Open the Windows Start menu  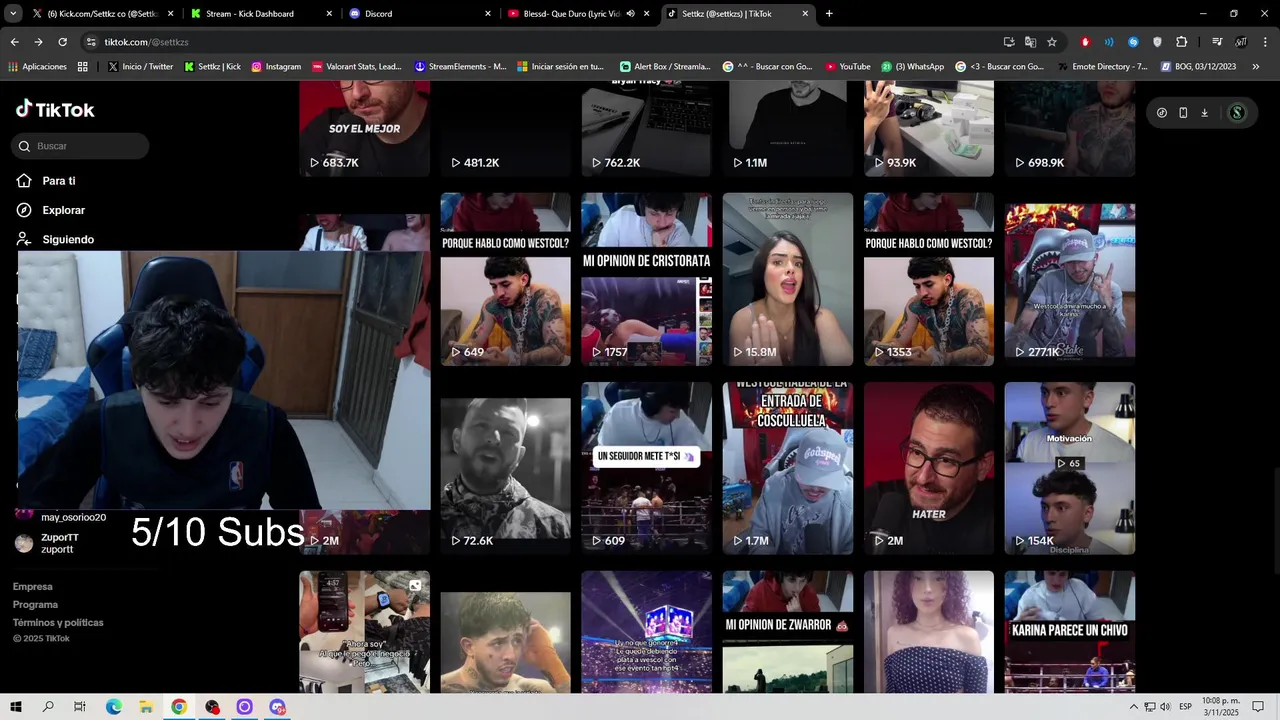16,707
